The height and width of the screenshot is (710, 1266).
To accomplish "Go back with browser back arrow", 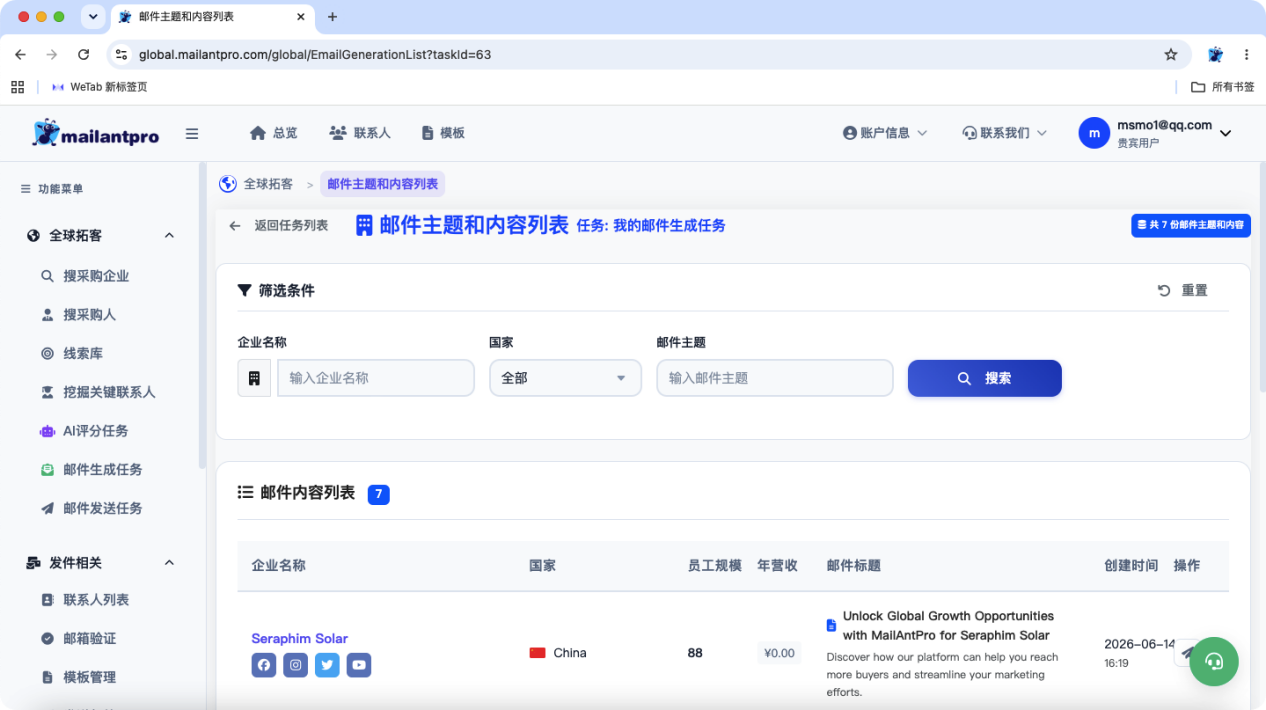I will point(20,55).
